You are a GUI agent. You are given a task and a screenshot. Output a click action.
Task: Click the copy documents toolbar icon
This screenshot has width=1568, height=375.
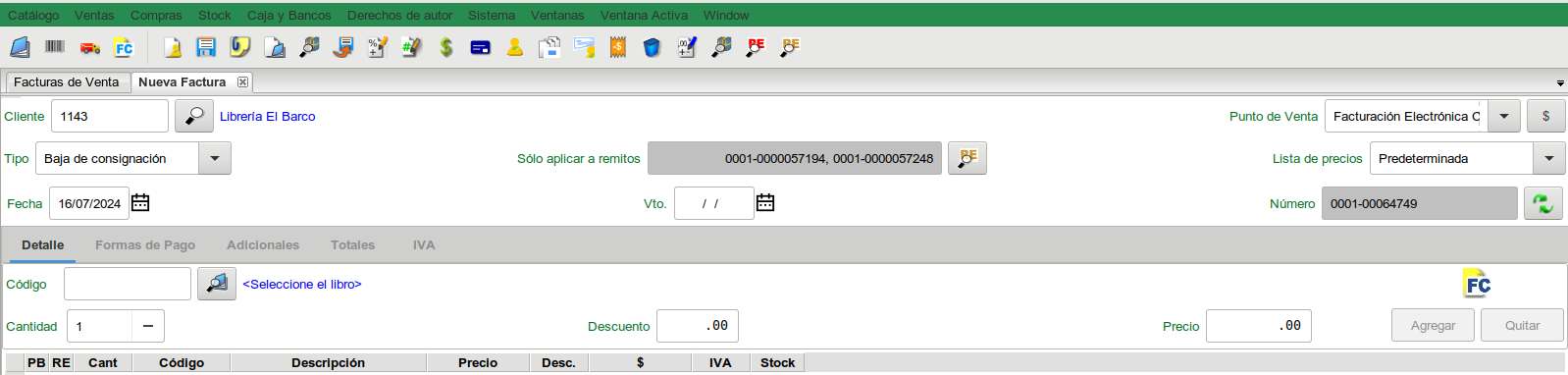549,47
